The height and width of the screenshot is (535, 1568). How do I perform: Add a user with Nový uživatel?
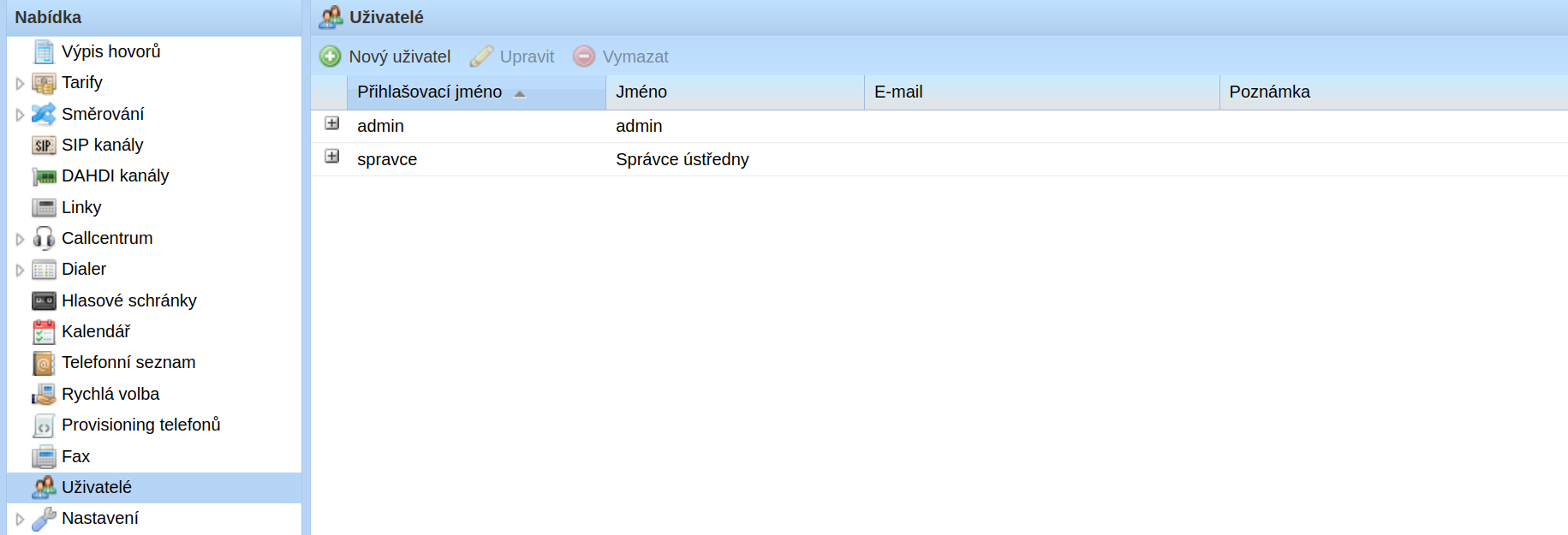pyautogui.click(x=385, y=56)
